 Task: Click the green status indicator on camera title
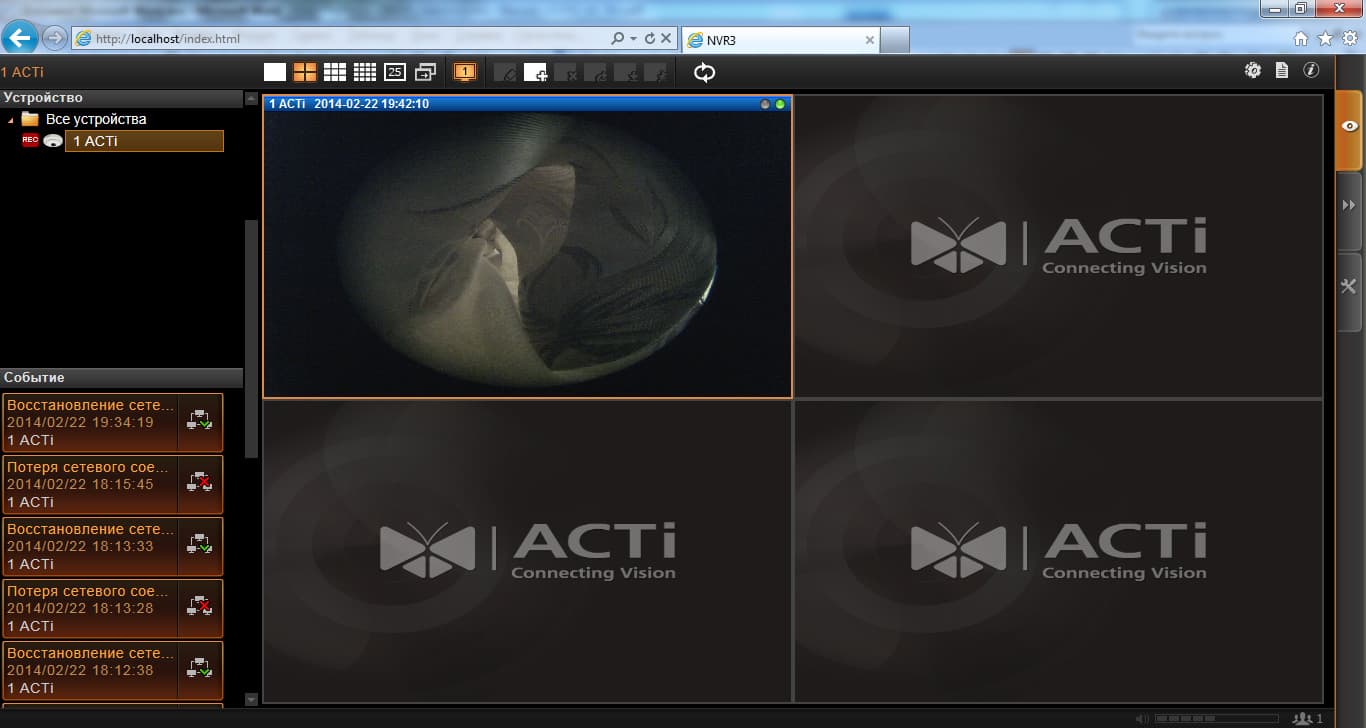pos(780,104)
